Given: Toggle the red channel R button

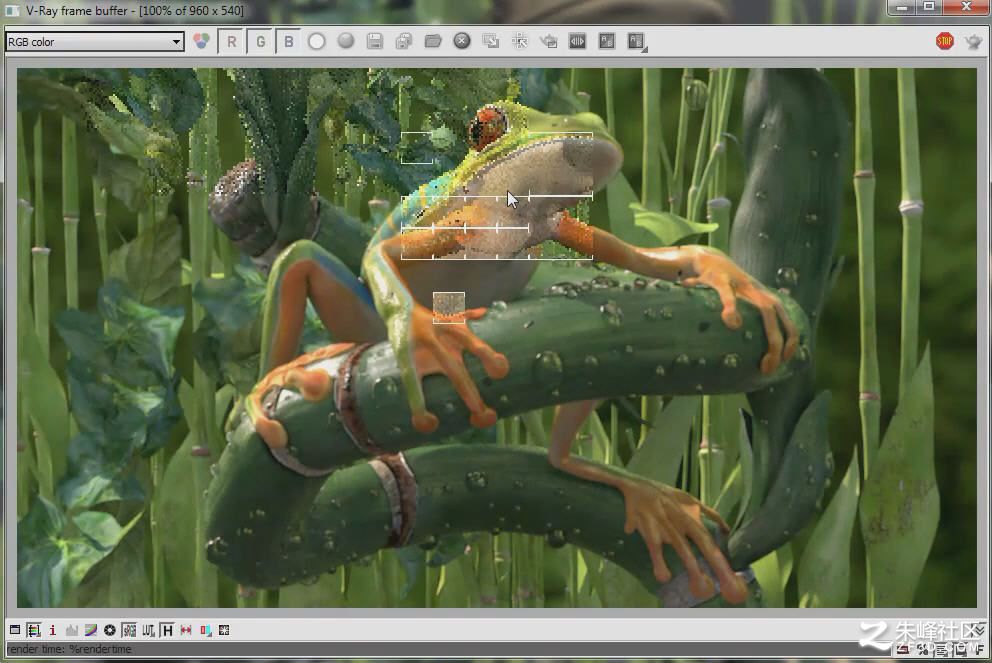Looking at the screenshot, I should coord(232,42).
